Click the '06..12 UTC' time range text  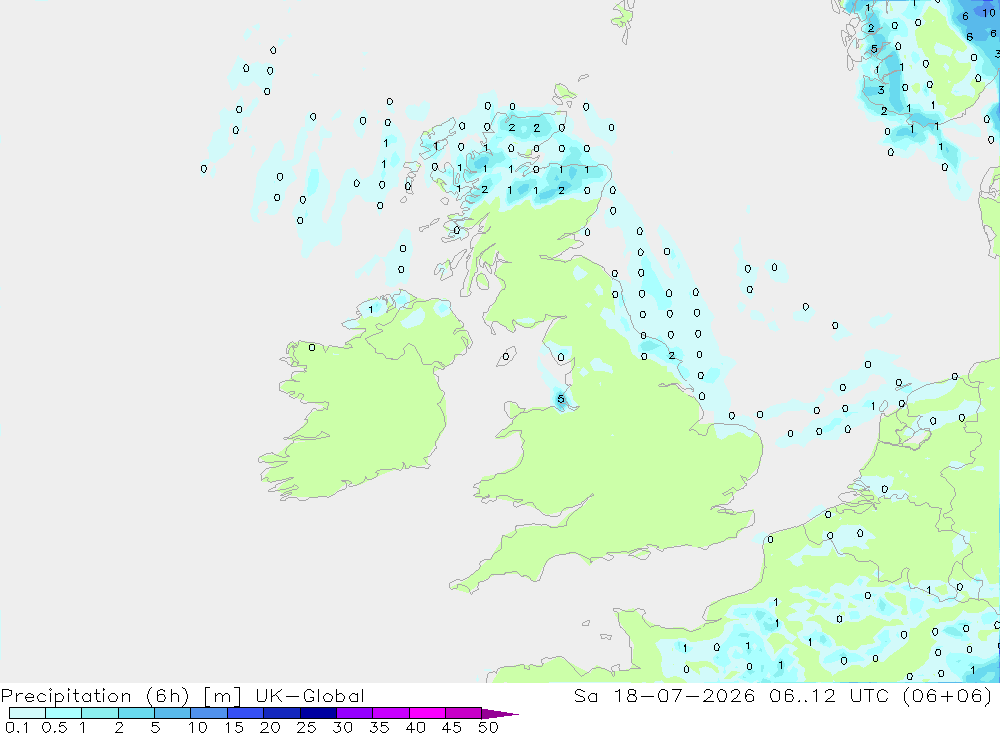(x=829, y=695)
